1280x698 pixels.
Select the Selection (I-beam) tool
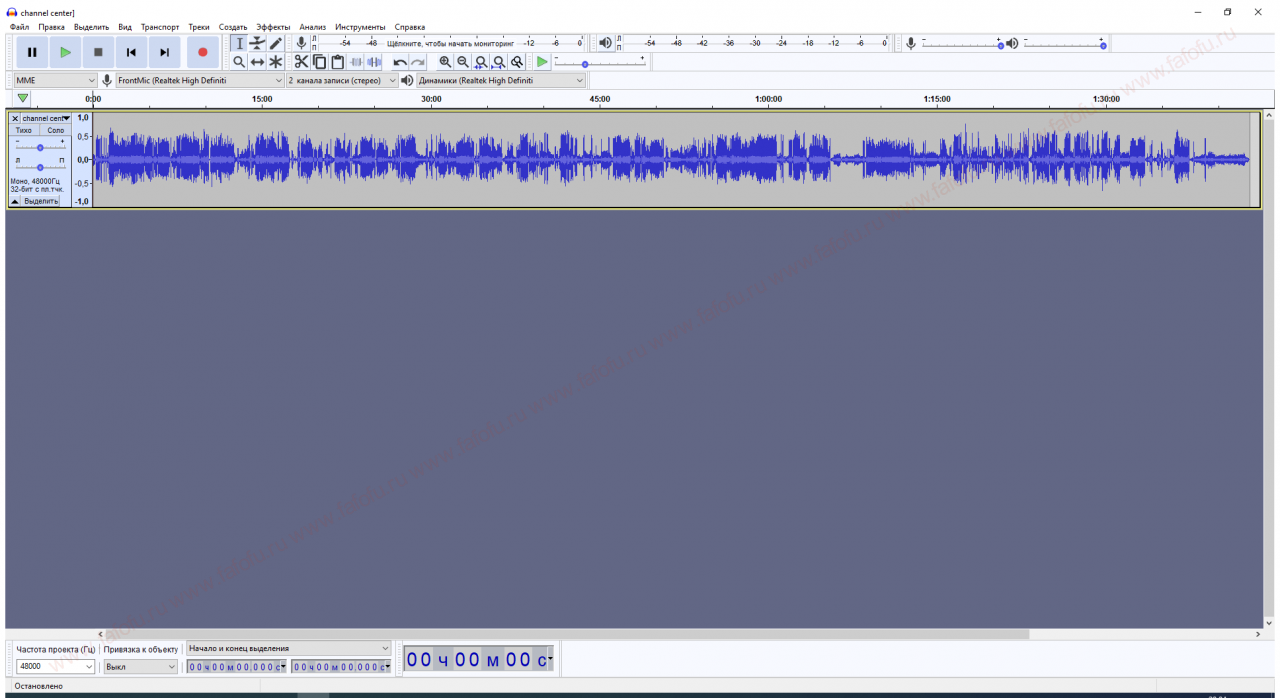click(239, 43)
